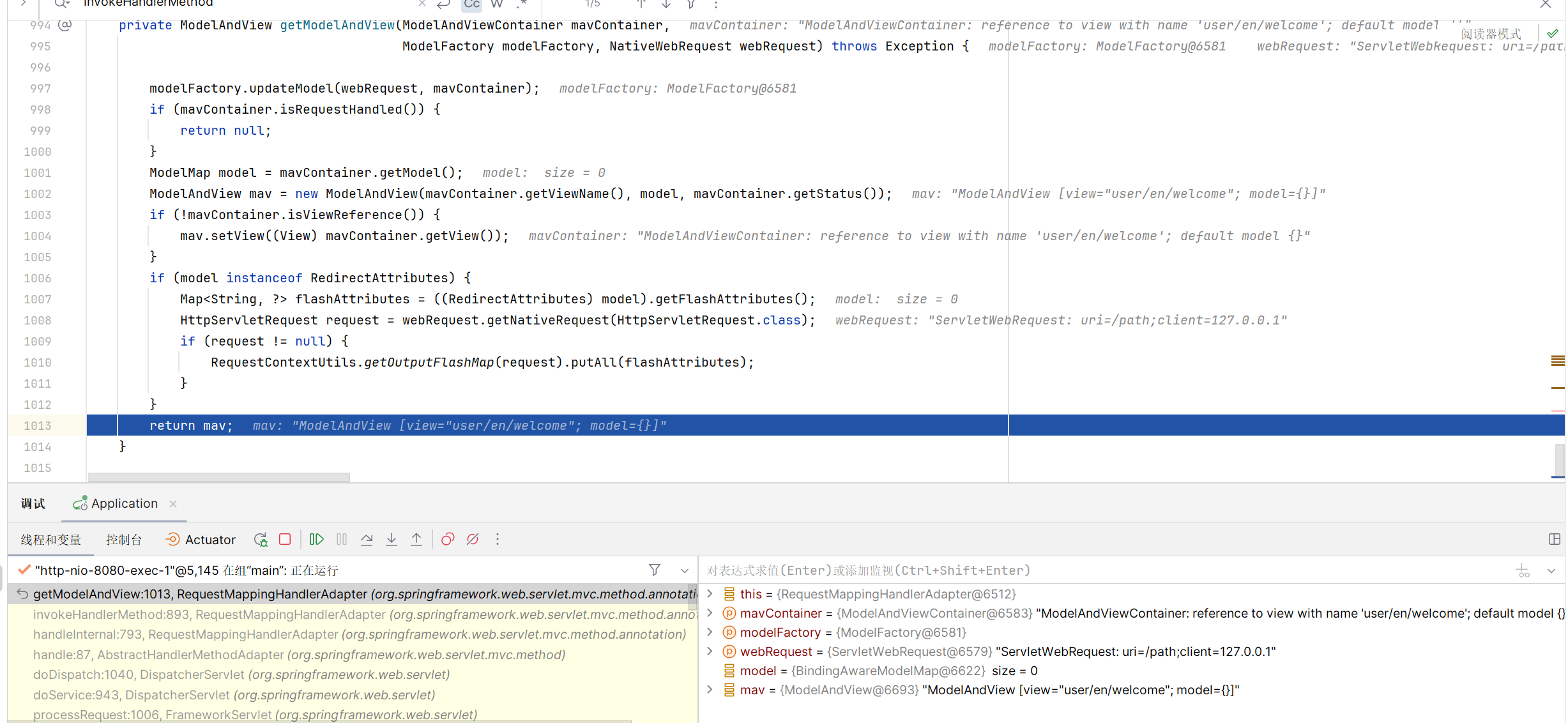The width and height of the screenshot is (1568, 723).
Task: Select the model variable row
Action: point(1132,671)
